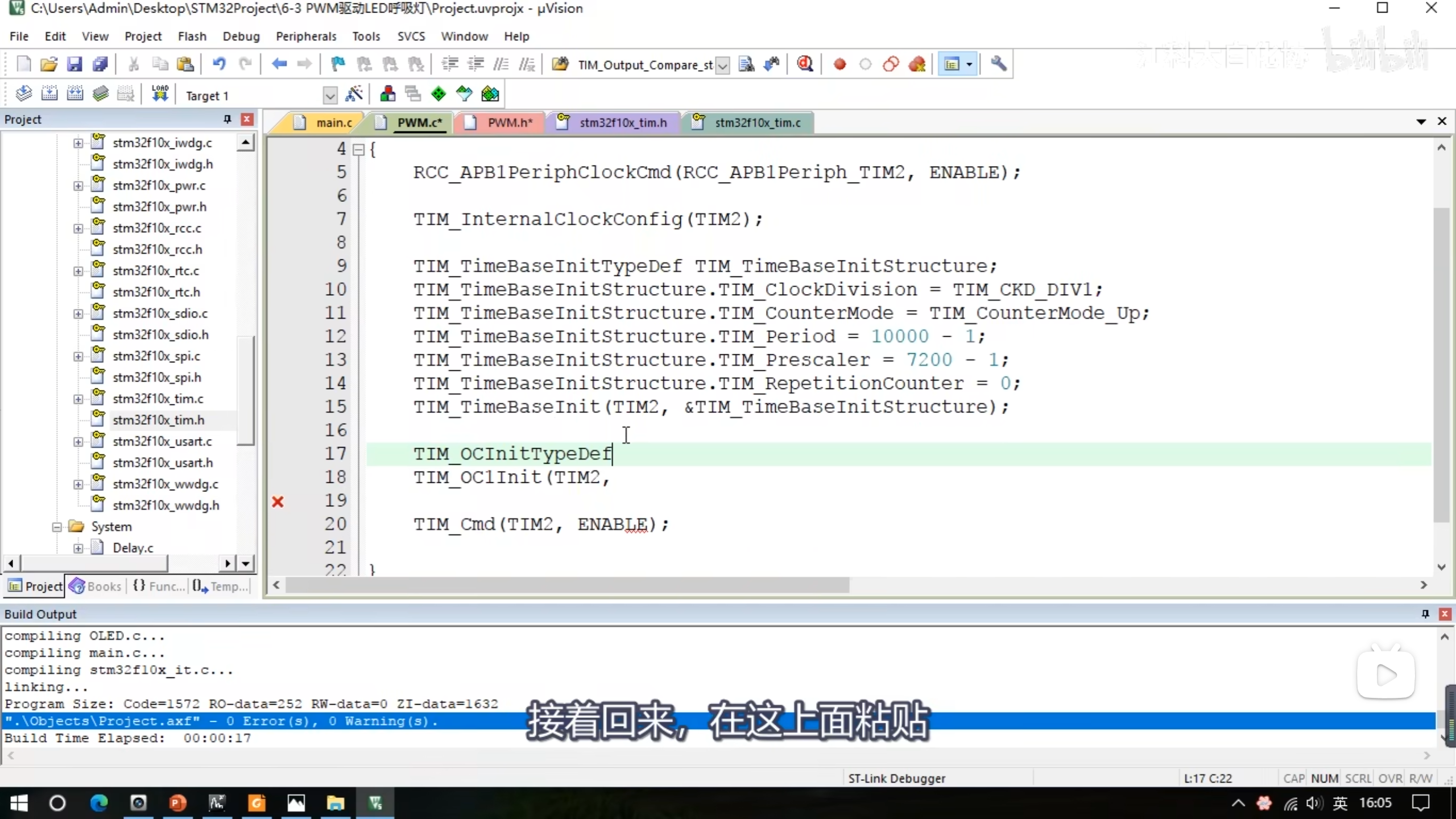Click the Undo toolbar icon
Screen dimensions: 1456x819
pyautogui.click(x=219, y=64)
